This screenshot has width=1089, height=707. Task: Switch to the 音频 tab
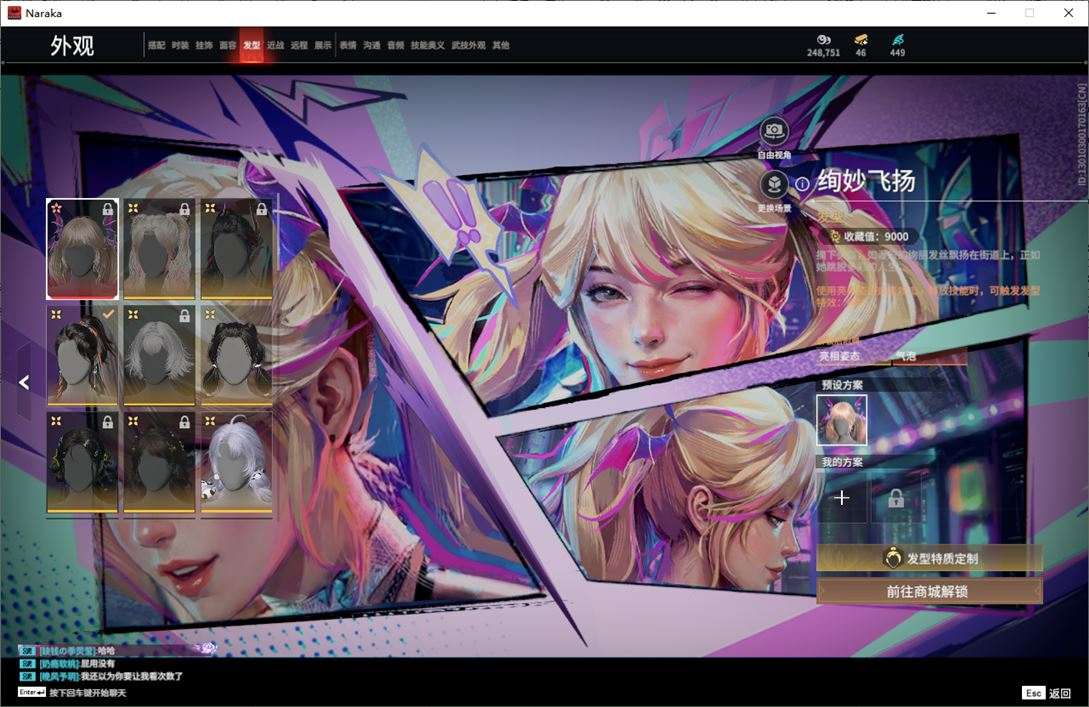pyautogui.click(x=396, y=45)
